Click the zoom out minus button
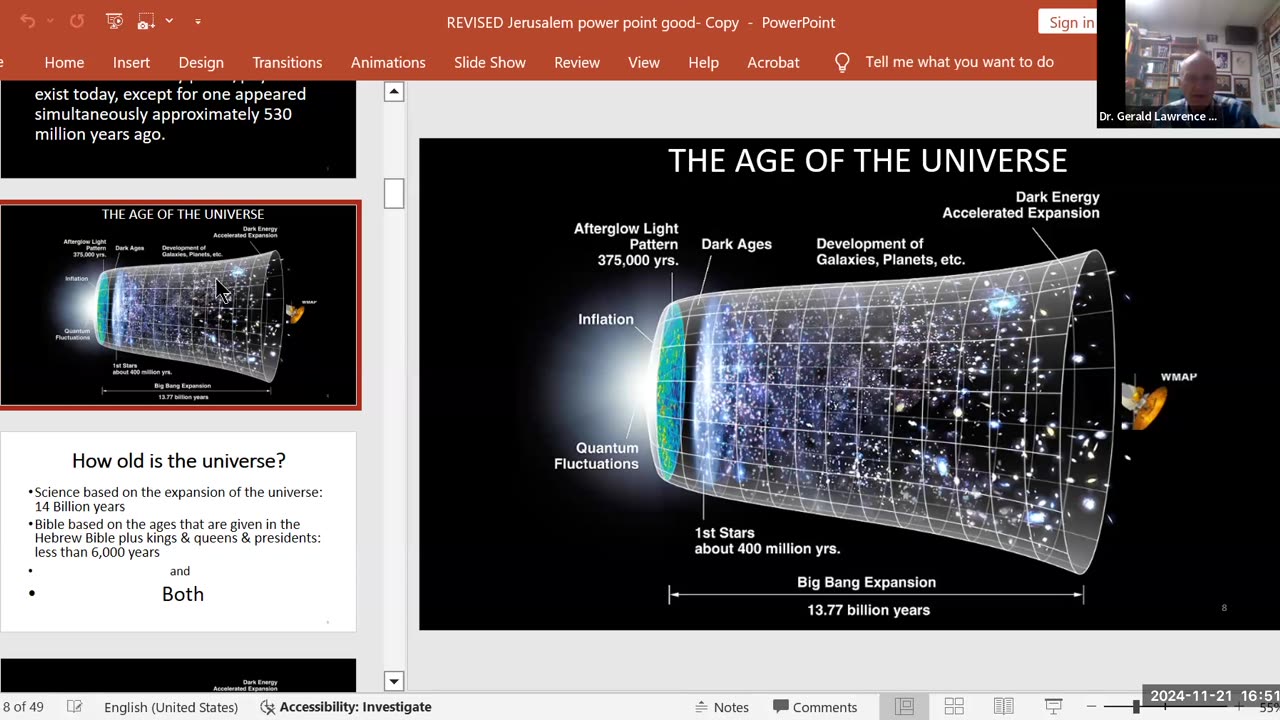1280x720 pixels. point(1091,707)
